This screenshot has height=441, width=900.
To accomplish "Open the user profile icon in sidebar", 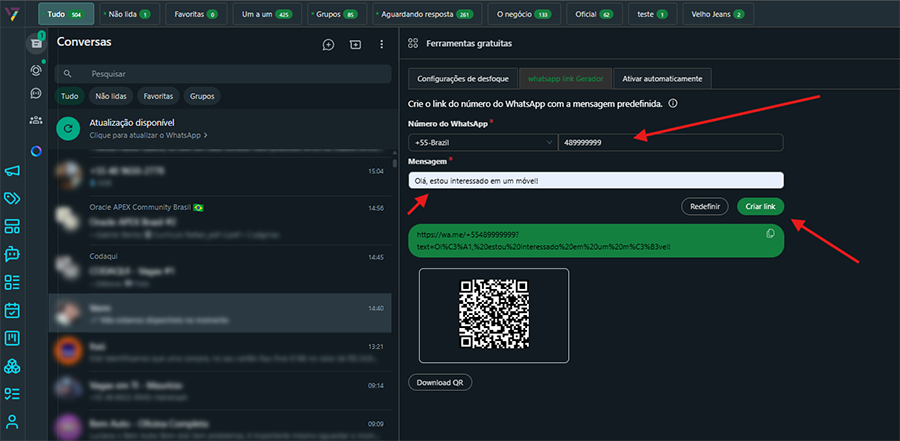I will pos(12,421).
